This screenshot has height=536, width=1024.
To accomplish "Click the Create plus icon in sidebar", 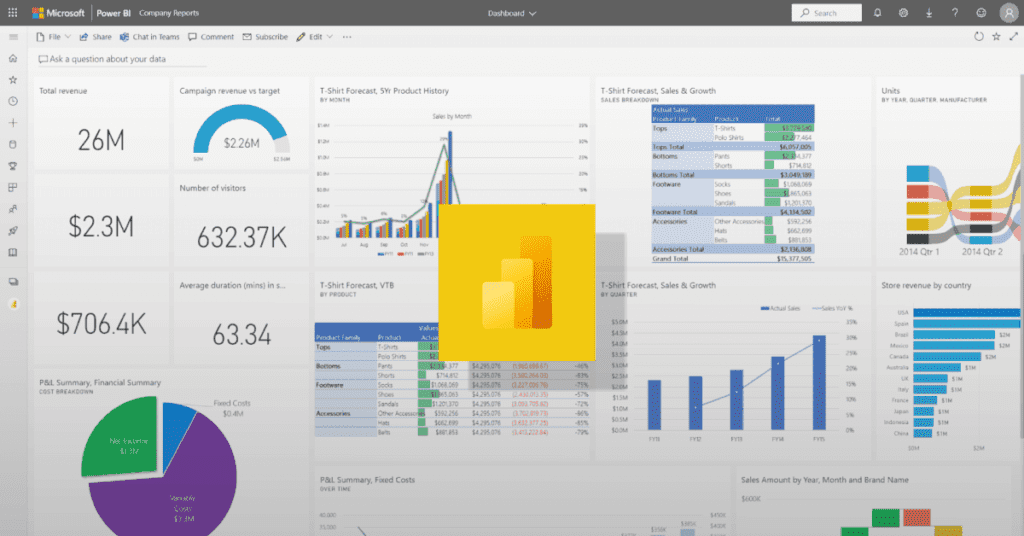I will tap(13, 123).
